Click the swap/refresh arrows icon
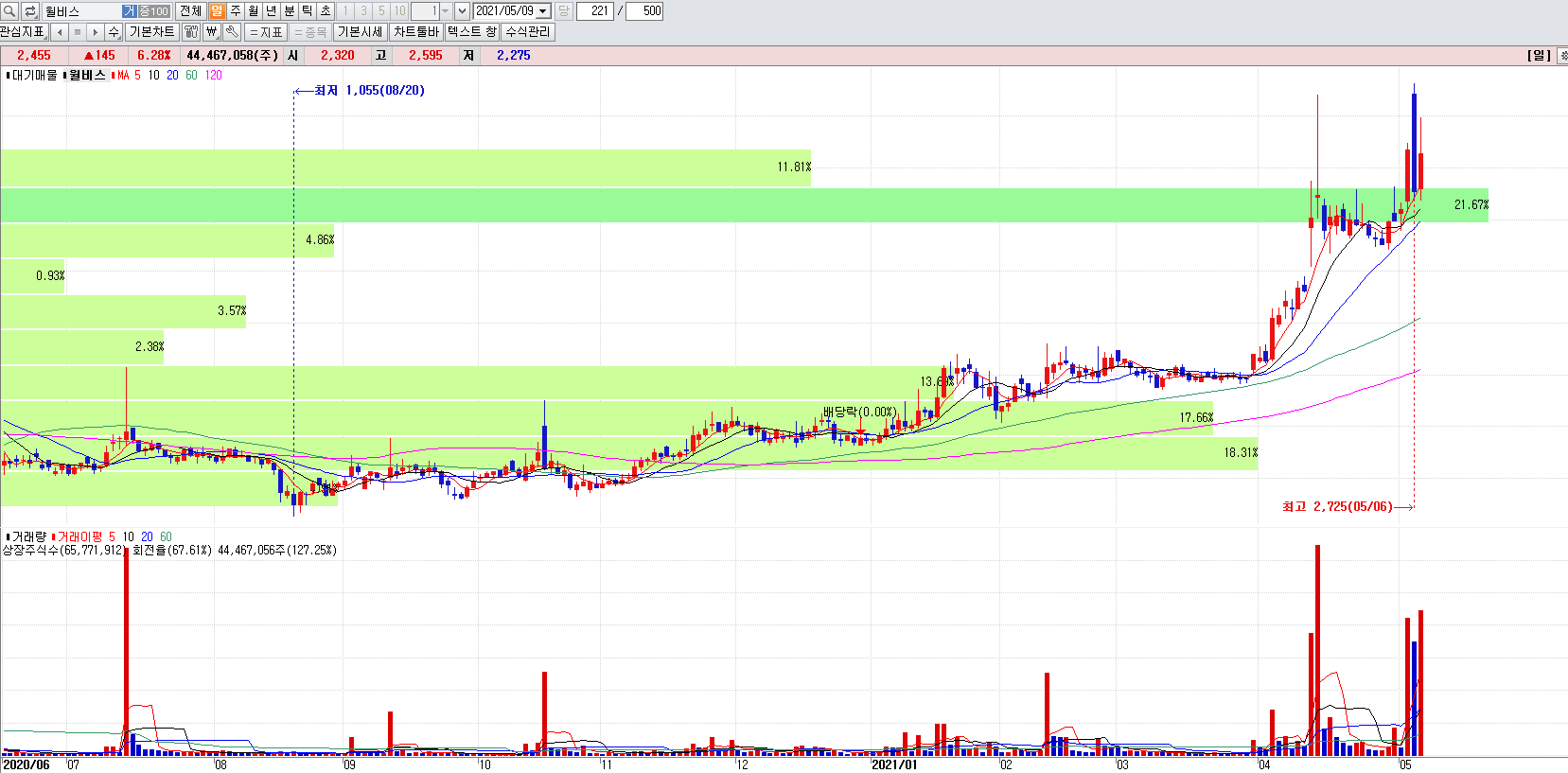Viewport: 1568px width, 773px height. (30, 11)
